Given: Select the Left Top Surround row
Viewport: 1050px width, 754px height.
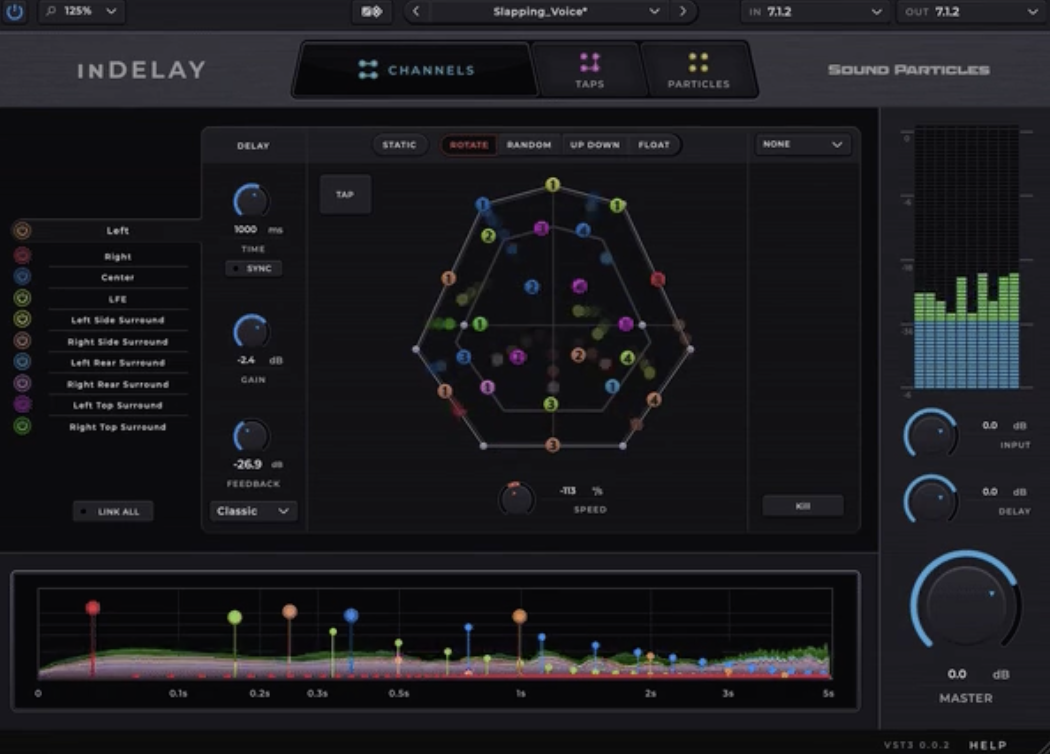Looking at the screenshot, I should point(118,405).
